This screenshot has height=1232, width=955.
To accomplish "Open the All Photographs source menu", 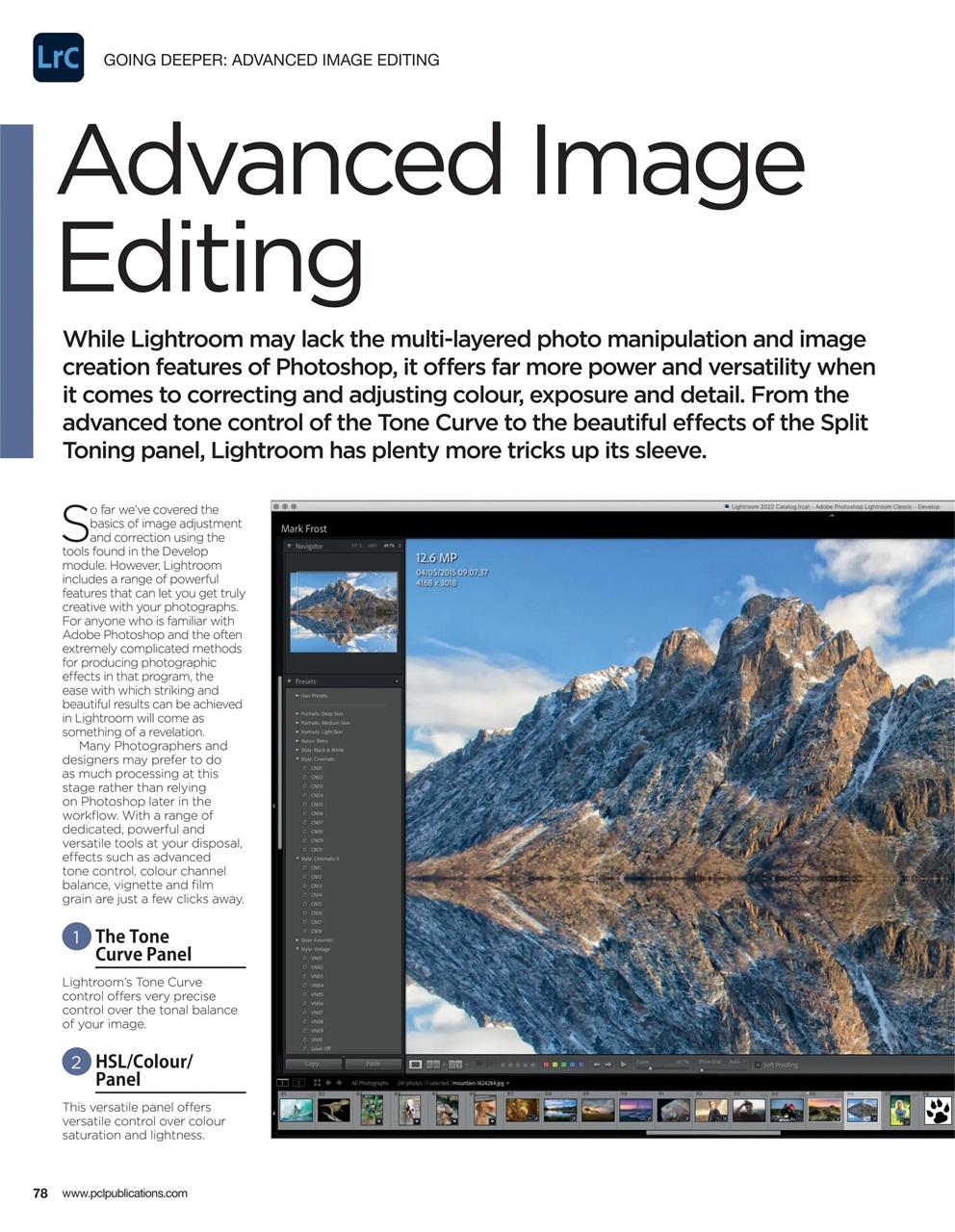I will 369,1083.
